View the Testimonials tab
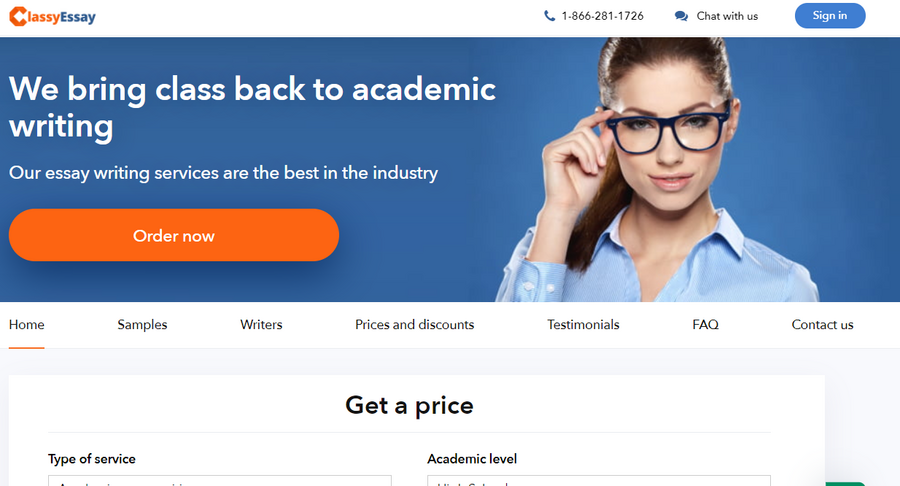 pos(583,325)
